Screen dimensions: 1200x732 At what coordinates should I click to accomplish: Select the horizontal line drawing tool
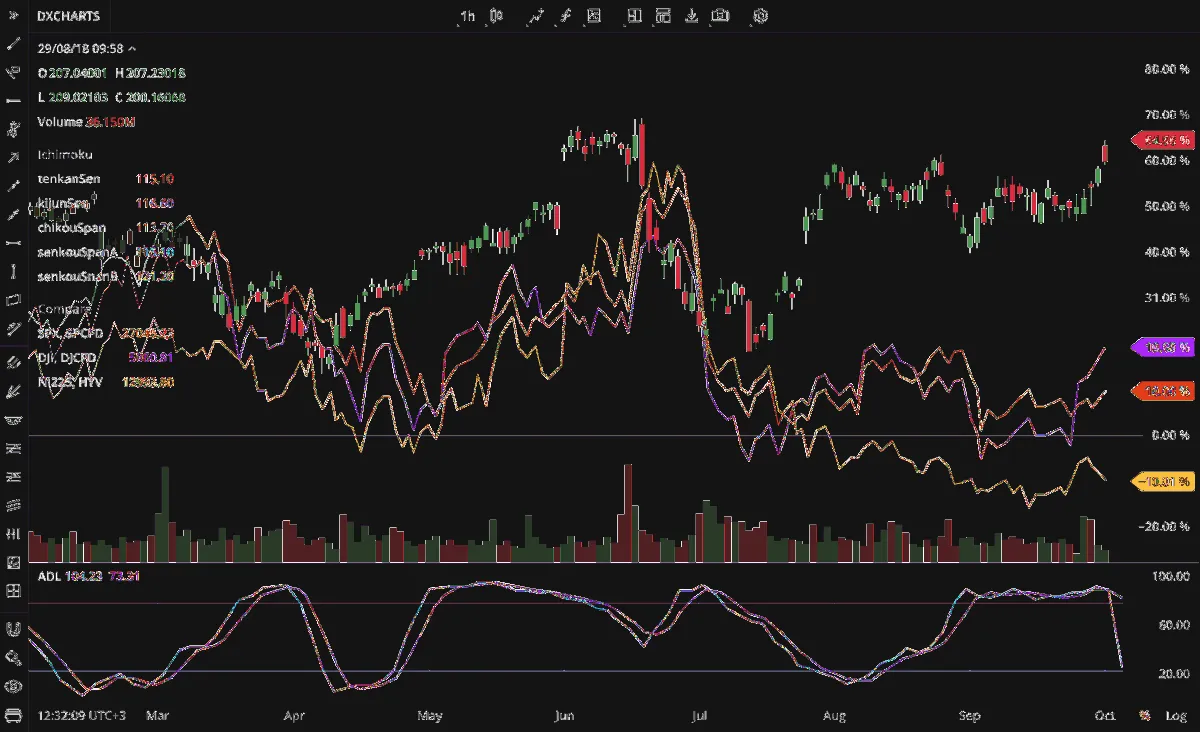tap(13, 101)
